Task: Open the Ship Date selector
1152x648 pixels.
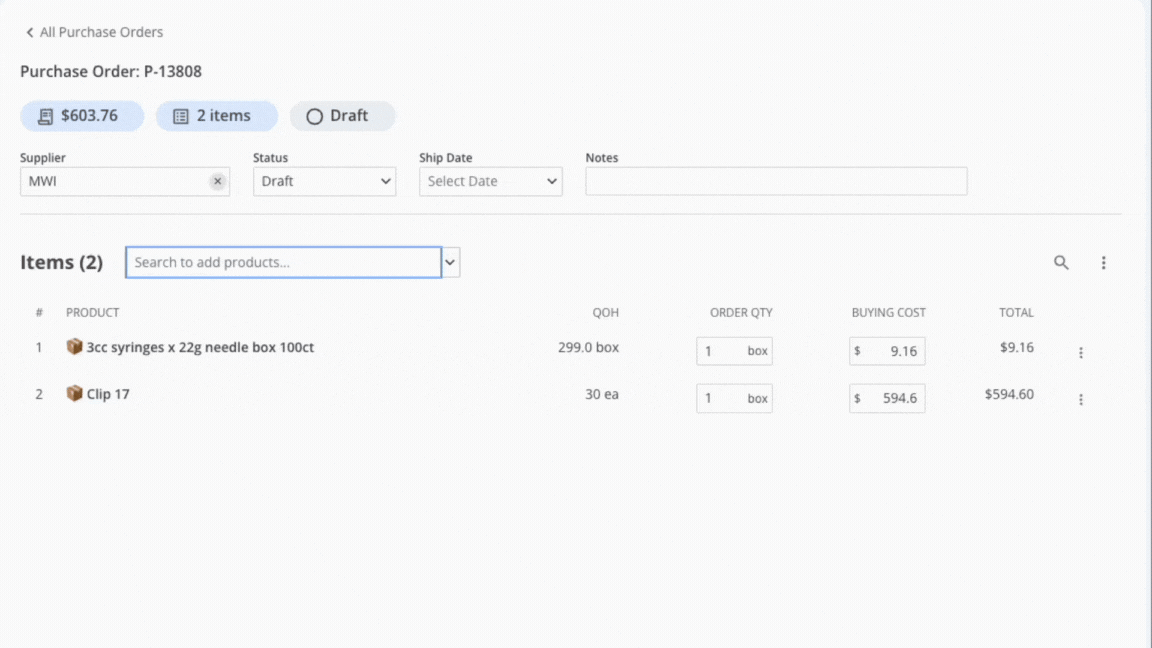Action: [490, 182]
